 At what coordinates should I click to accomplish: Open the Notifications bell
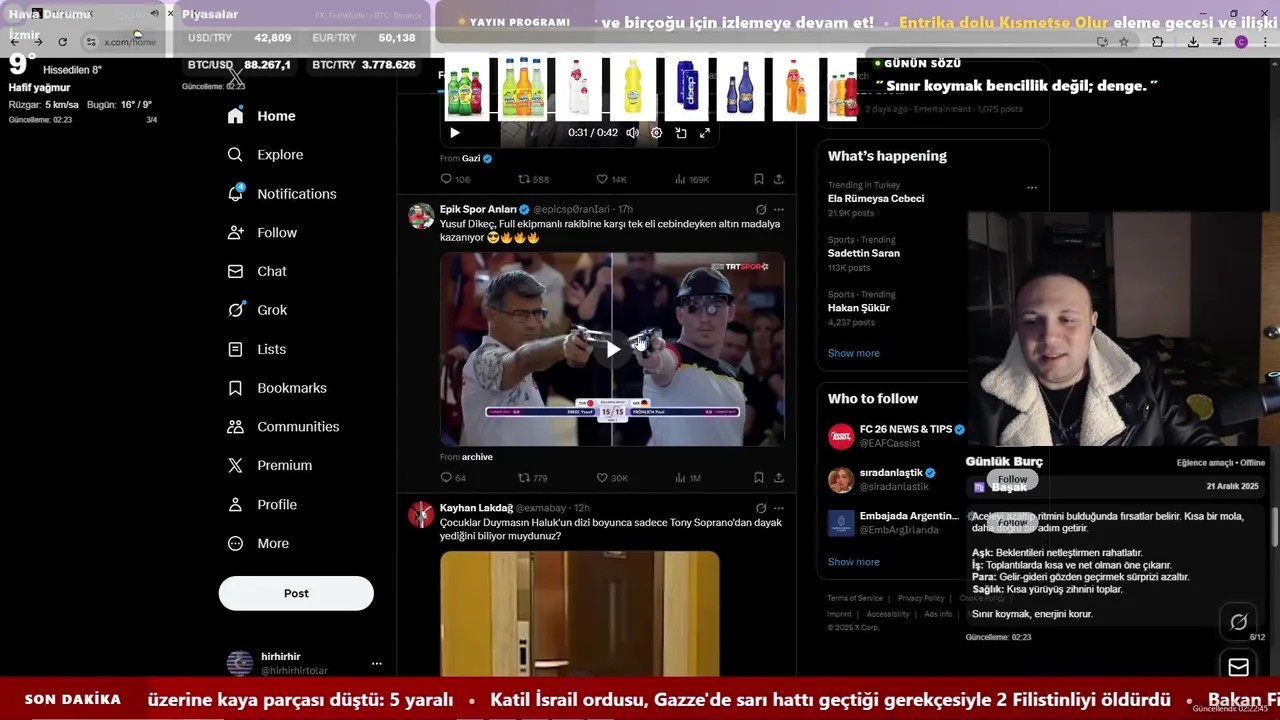[x=282, y=194]
